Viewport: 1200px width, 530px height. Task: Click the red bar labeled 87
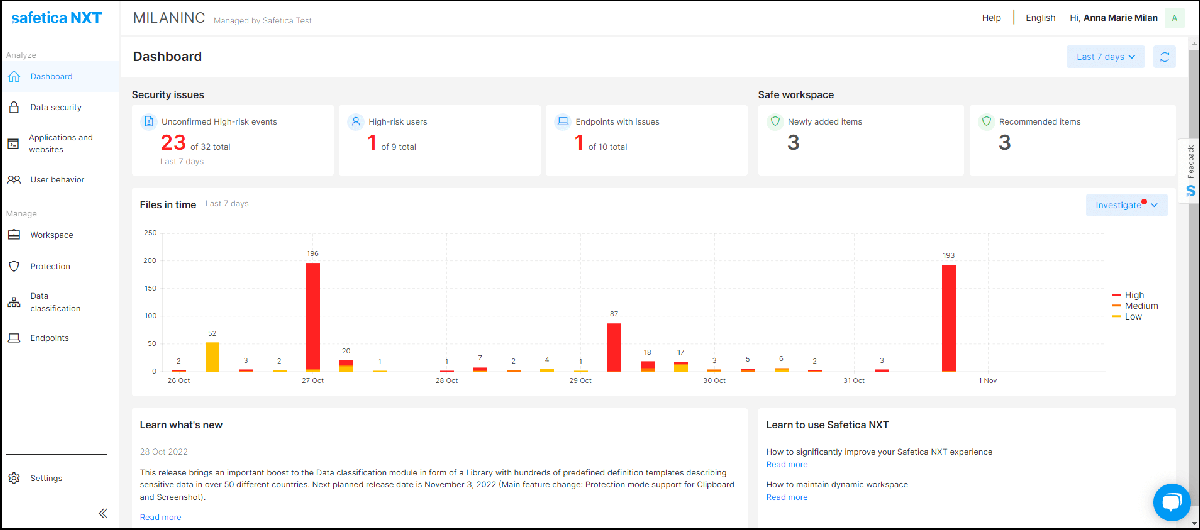point(614,347)
